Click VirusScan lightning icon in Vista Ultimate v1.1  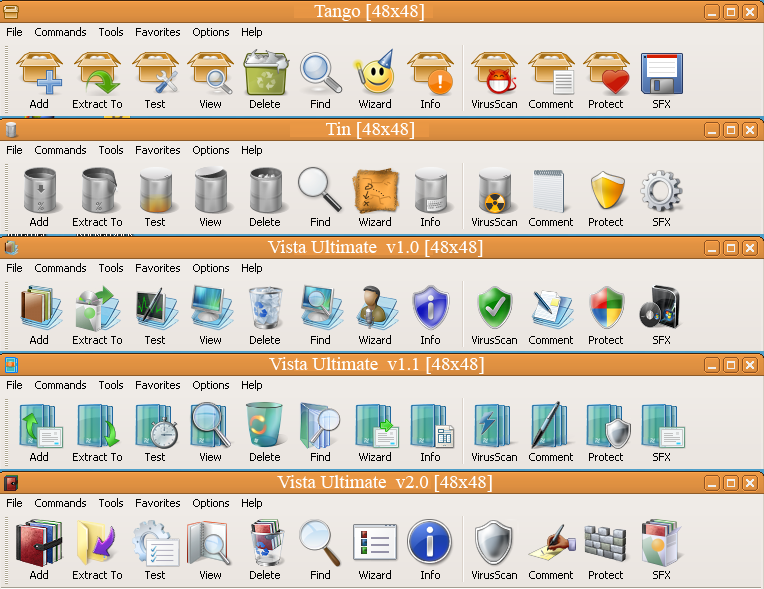(493, 425)
